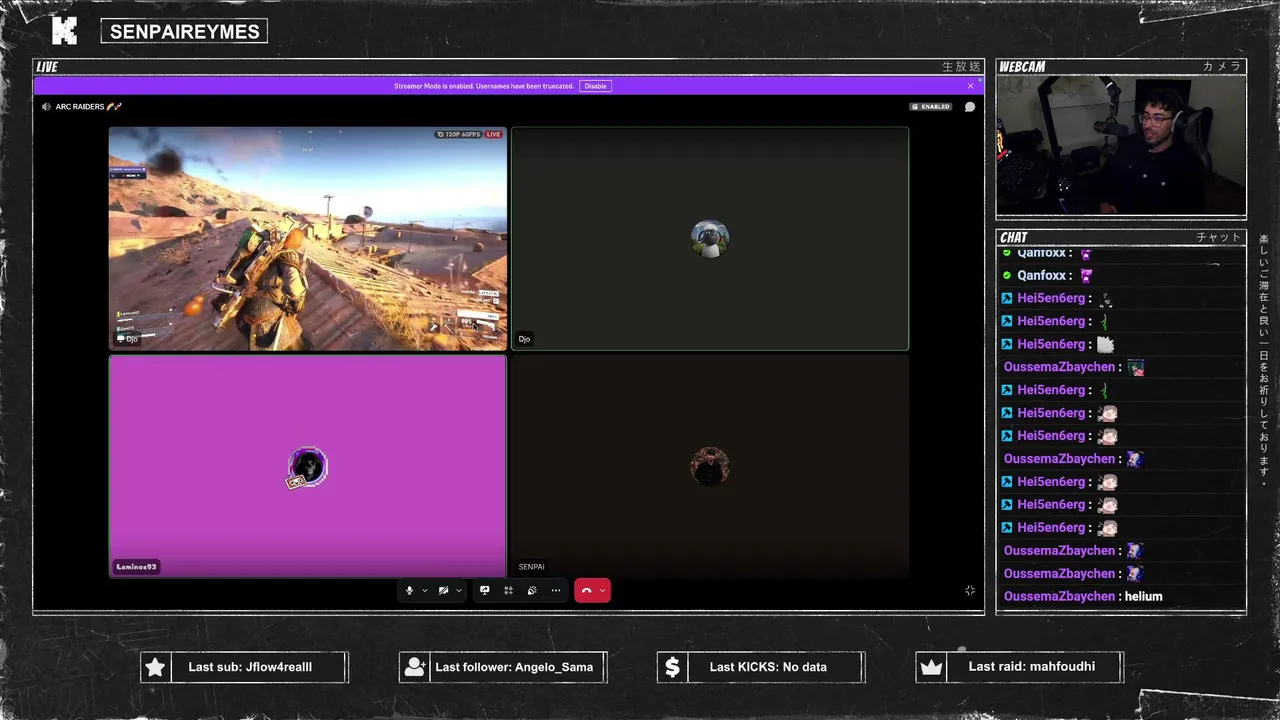The width and height of the screenshot is (1280, 720).
Task: Click the SENPAIREYMES channel name
Action: pyautogui.click(x=184, y=32)
